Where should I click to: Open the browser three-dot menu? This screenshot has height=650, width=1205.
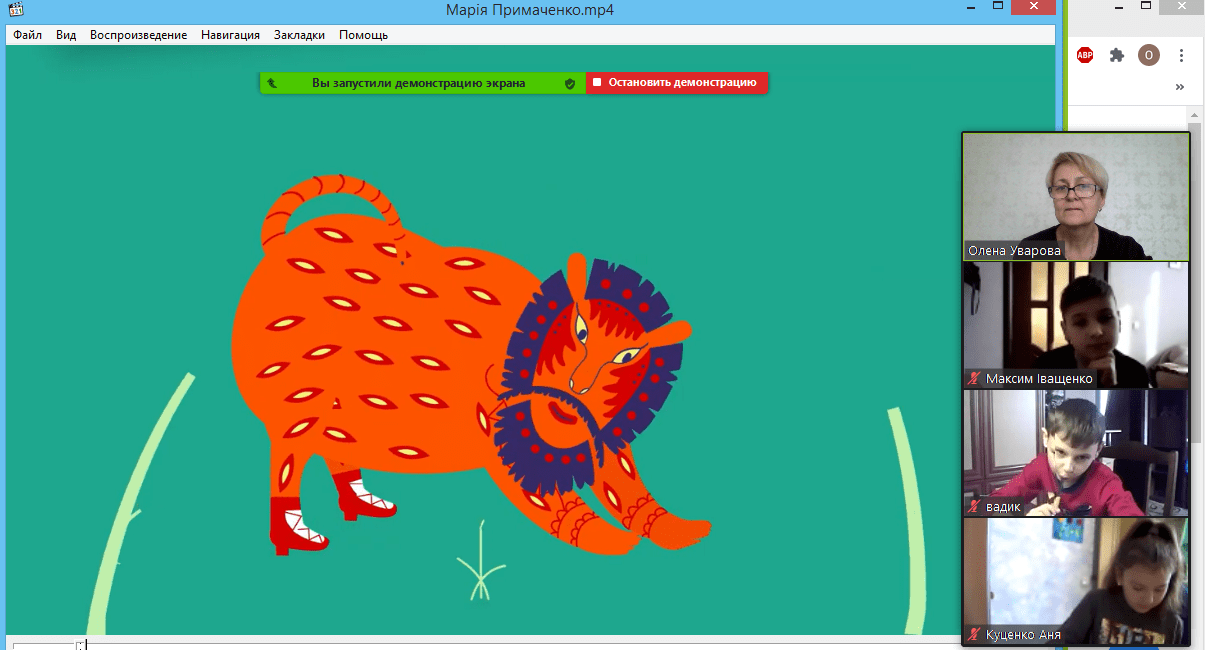click(1181, 55)
